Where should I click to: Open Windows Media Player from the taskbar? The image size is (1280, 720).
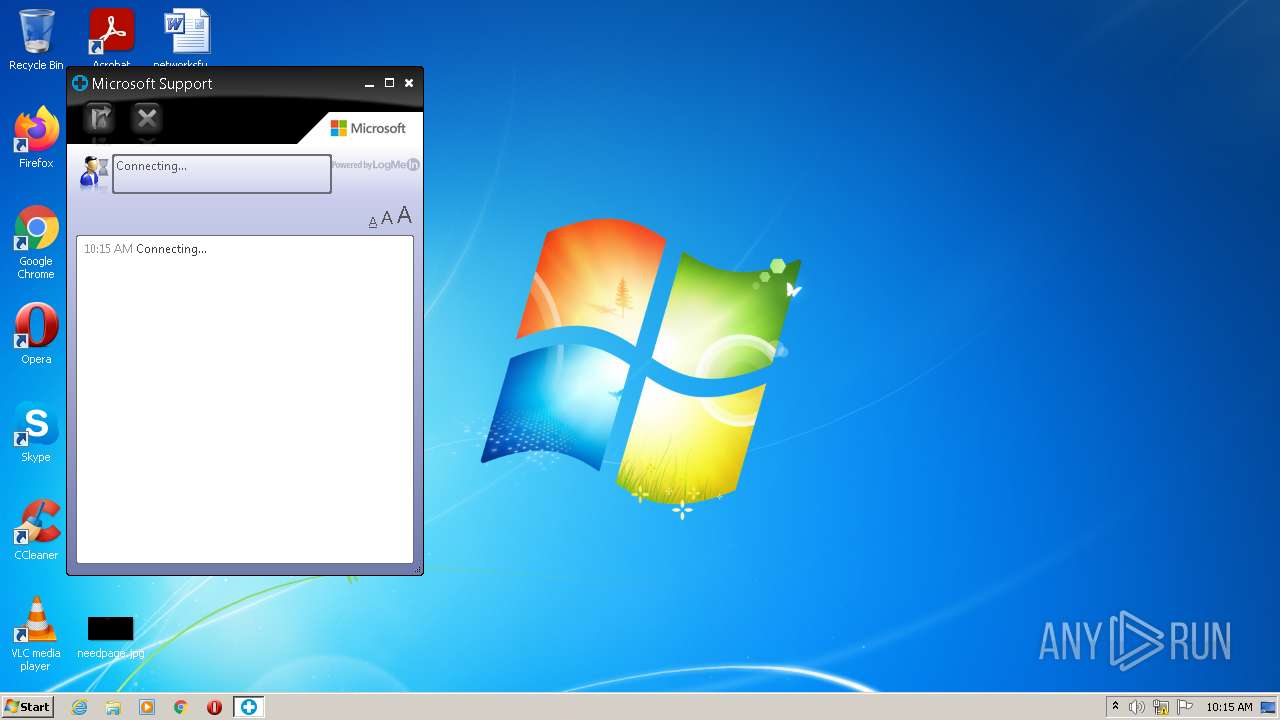pyautogui.click(x=147, y=707)
